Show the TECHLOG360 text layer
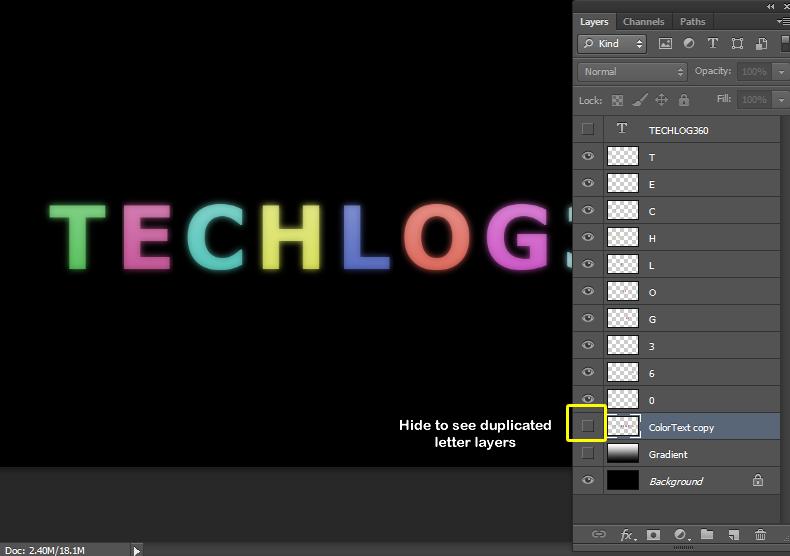This screenshot has width=790, height=556. click(587, 129)
